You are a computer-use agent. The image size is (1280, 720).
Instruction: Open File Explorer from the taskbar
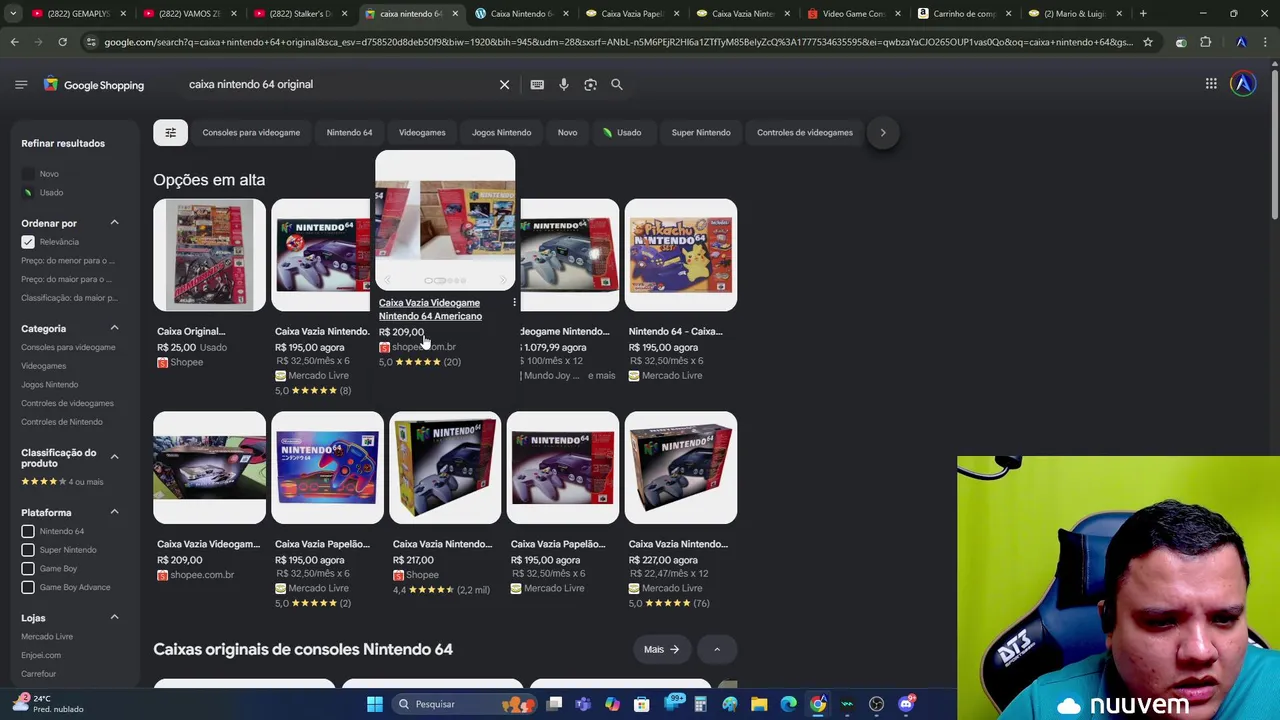click(759, 704)
